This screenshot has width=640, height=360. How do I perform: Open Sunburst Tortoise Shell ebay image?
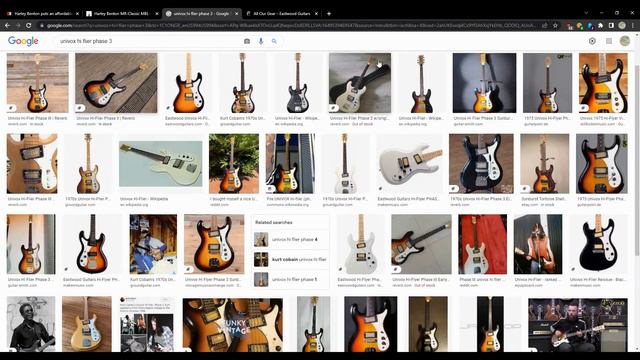click(544, 164)
